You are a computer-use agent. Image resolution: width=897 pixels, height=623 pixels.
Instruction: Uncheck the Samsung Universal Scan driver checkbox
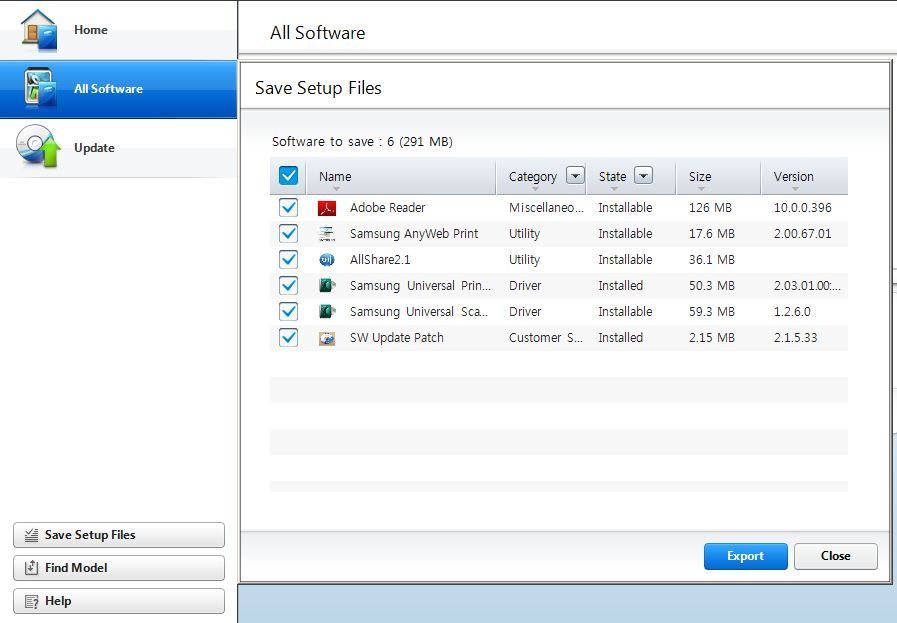[x=288, y=311]
